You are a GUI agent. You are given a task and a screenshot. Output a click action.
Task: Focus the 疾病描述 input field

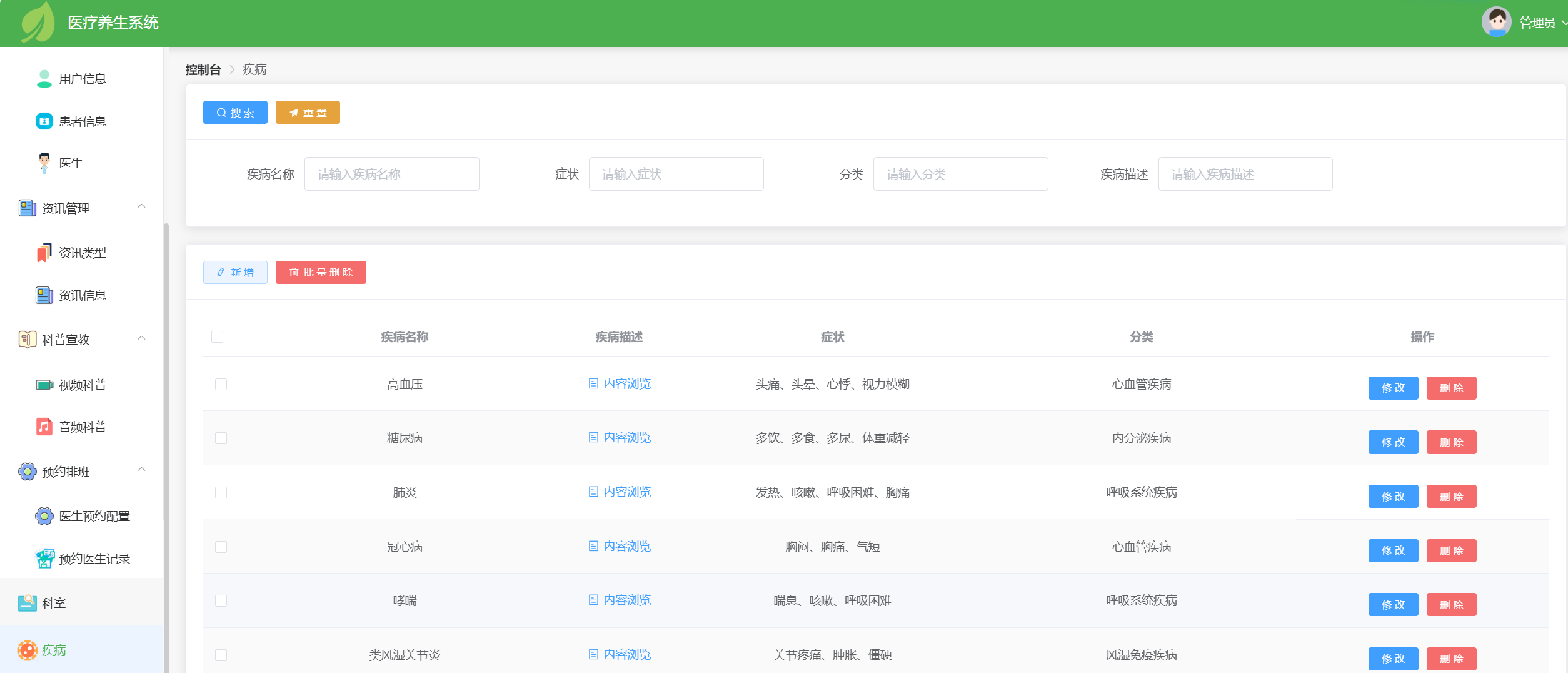click(x=1245, y=174)
